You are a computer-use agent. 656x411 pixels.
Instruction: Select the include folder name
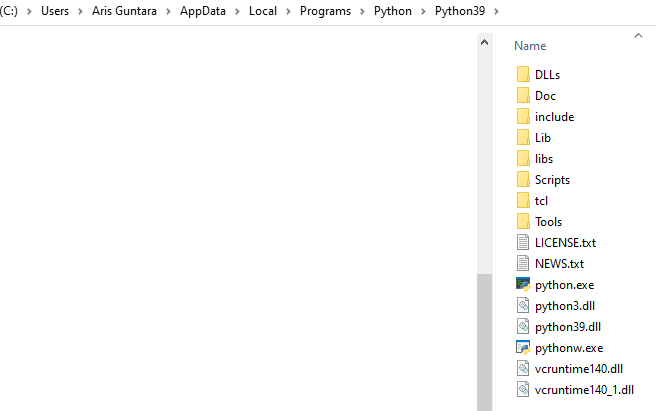tap(554, 117)
